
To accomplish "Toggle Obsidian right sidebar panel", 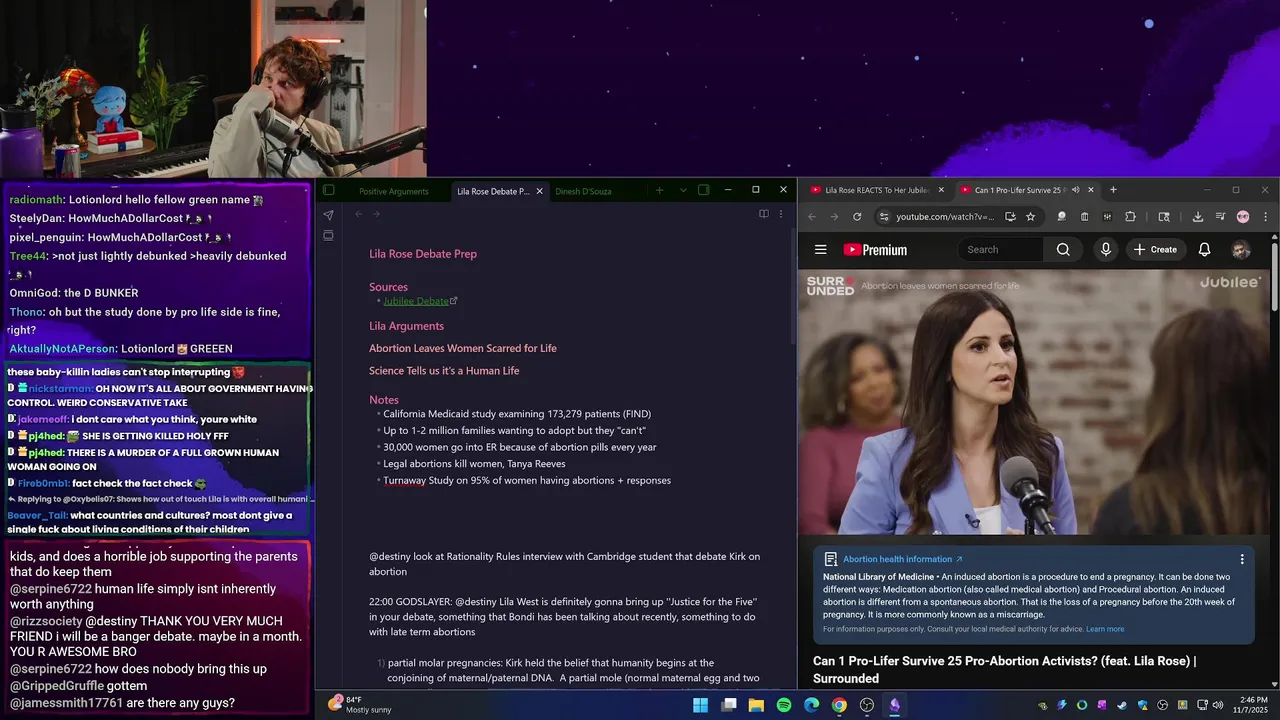I will (x=704, y=190).
